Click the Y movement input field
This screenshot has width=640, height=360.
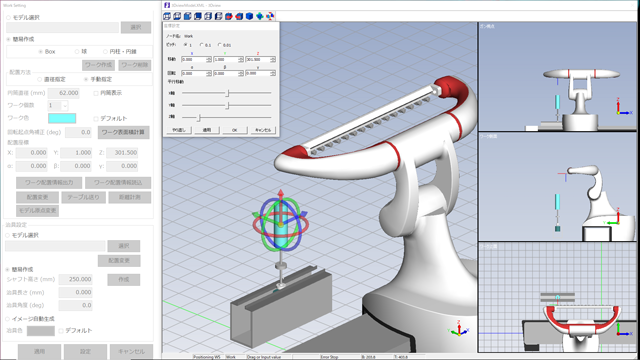coord(225,60)
